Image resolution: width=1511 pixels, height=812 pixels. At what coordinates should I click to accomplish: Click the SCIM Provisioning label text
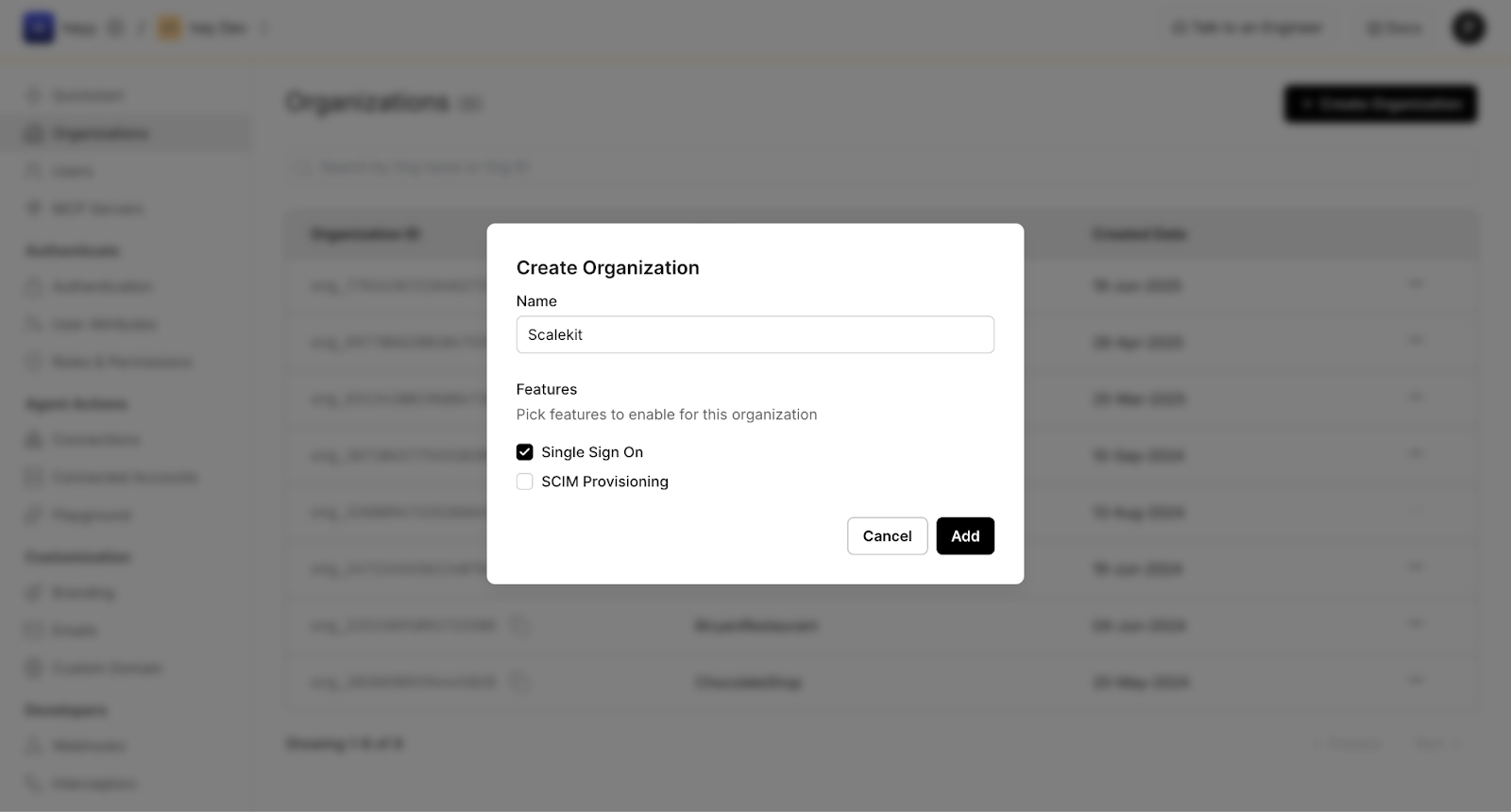coord(604,482)
